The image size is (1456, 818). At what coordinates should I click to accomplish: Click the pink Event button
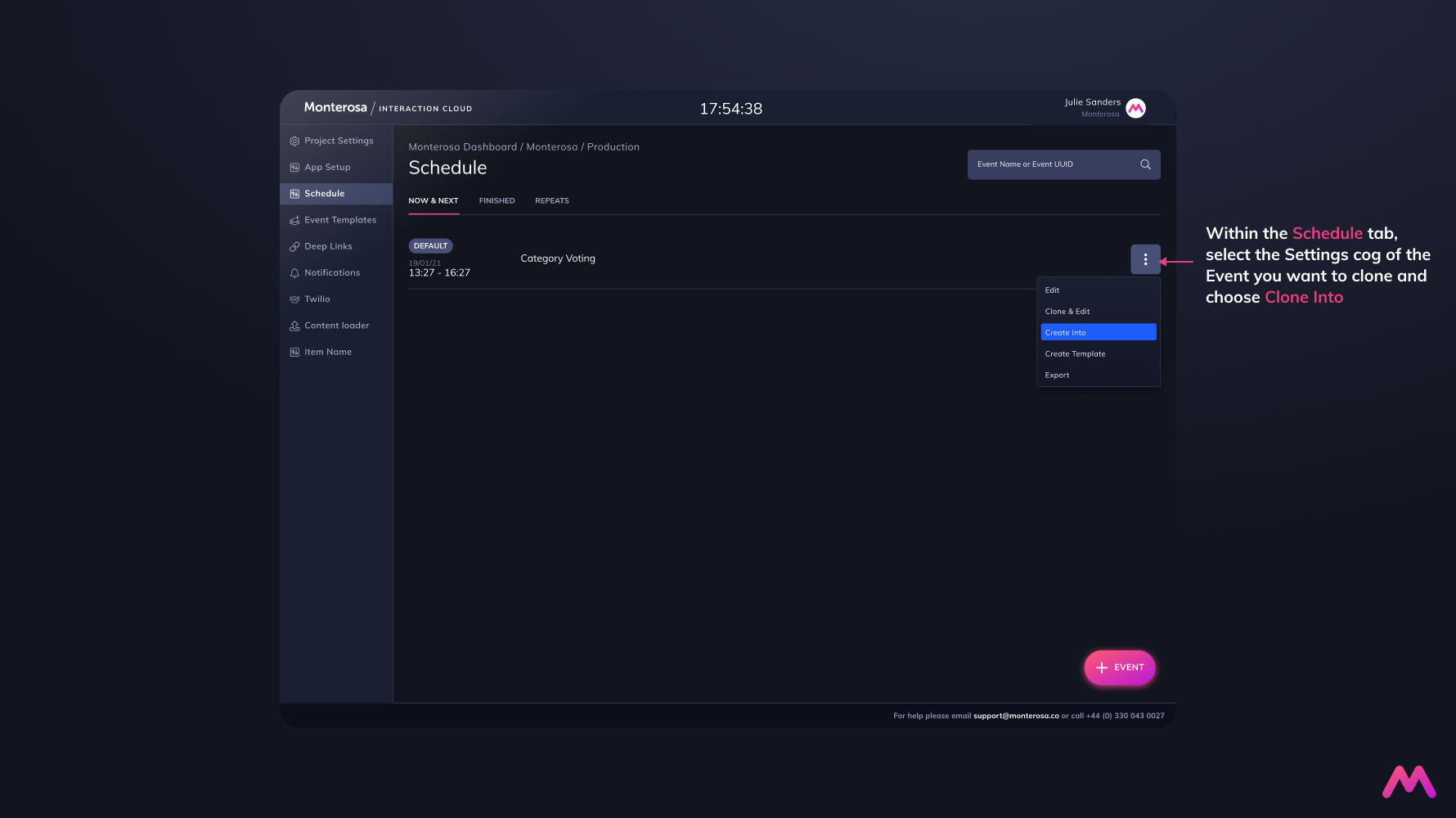coord(1120,667)
